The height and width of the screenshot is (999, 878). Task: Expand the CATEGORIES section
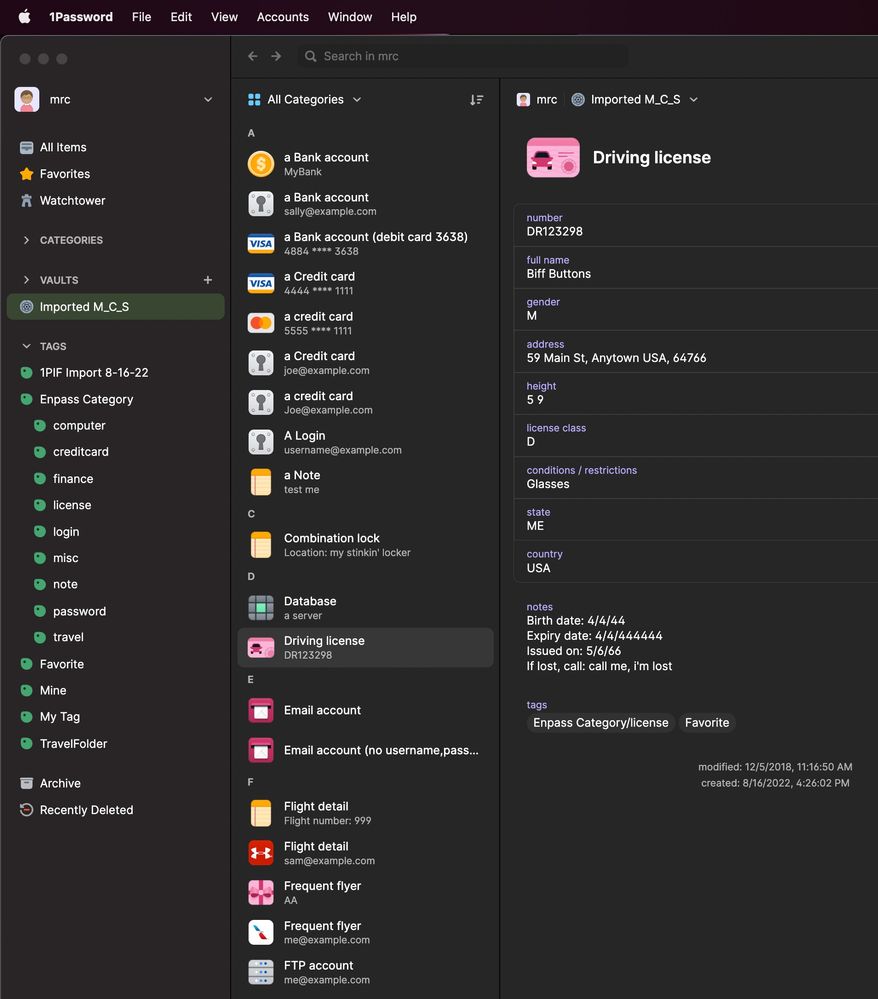[27, 240]
